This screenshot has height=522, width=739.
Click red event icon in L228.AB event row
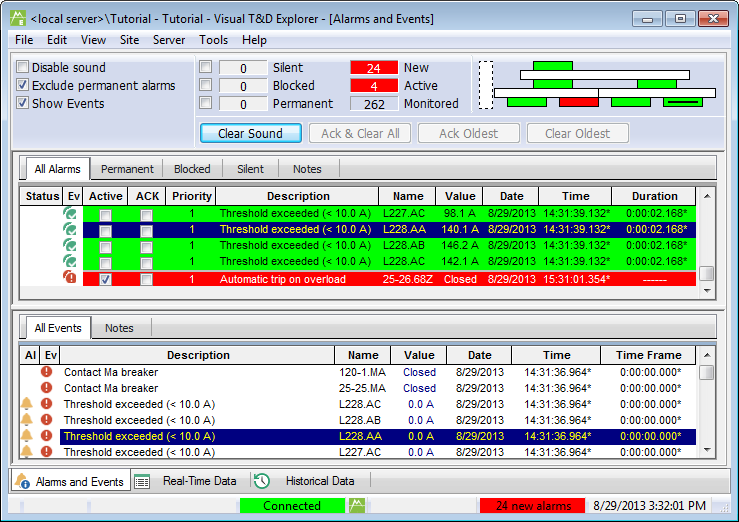tap(46, 420)
